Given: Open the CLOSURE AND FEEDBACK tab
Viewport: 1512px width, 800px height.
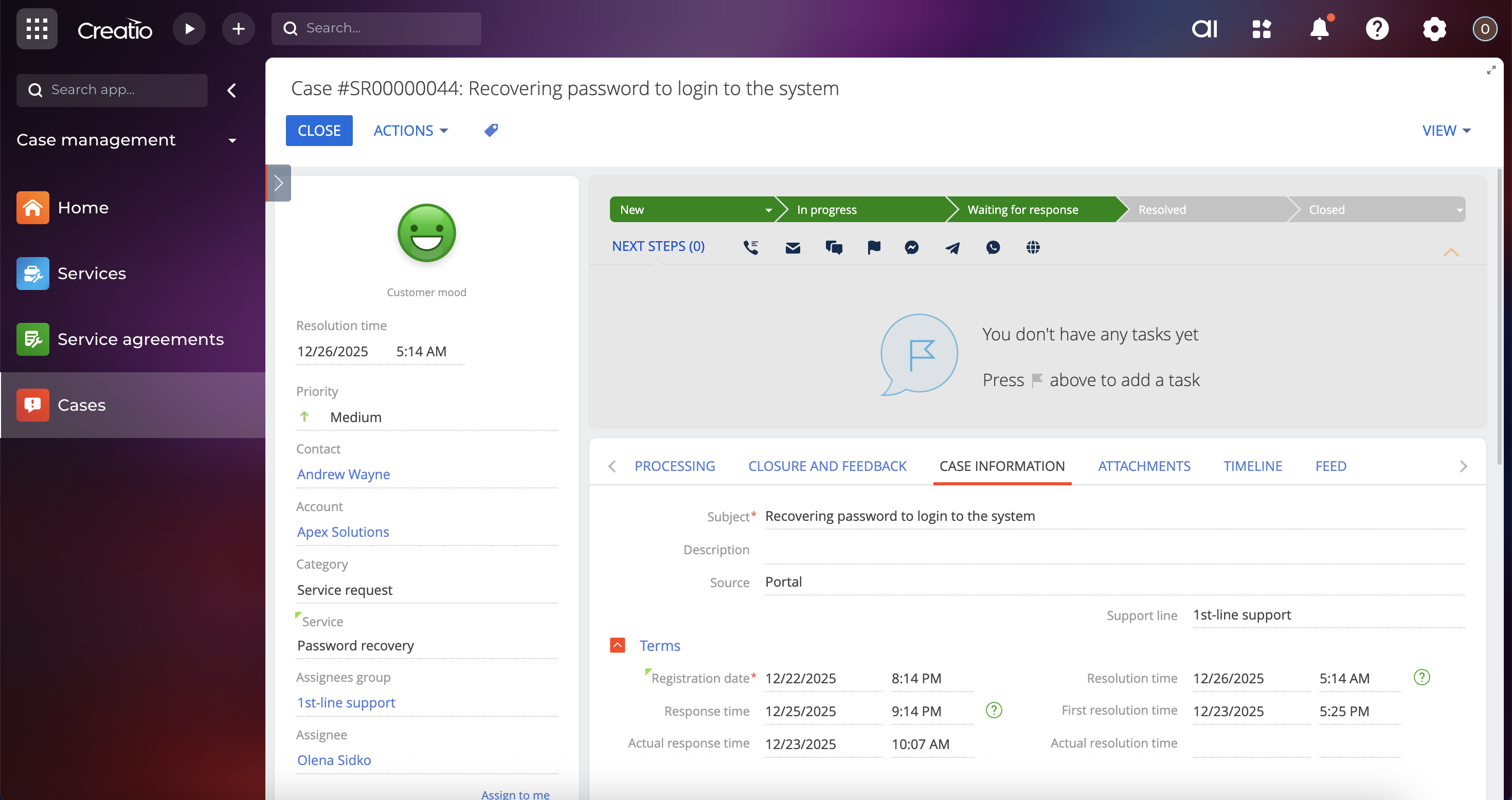Looking at the screenshot, I should 827,466.
